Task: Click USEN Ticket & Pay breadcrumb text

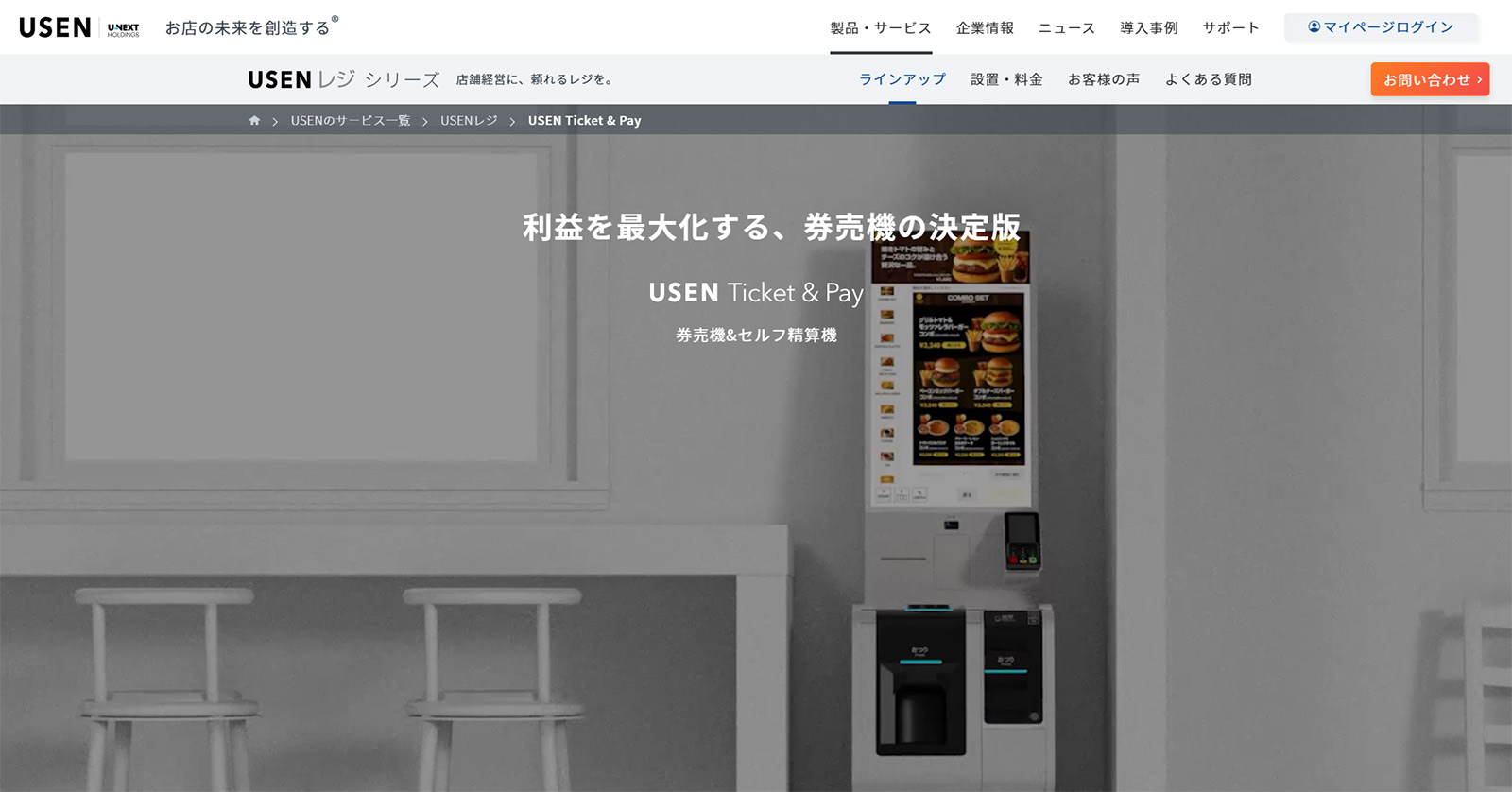Action: tap(584, 121)
